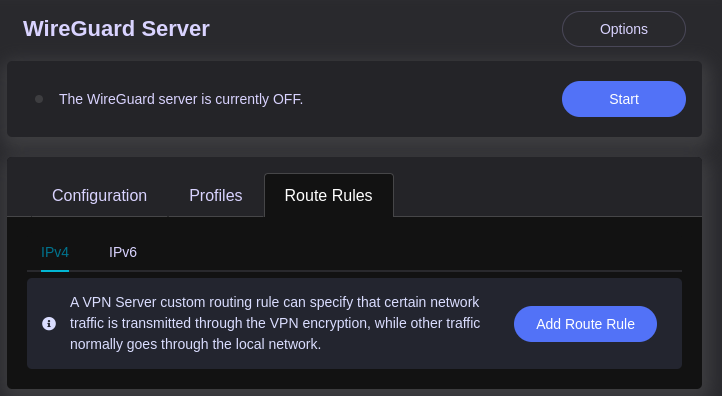
Task: Click the VPN custom routing rule description text
Action: [275, 323]
